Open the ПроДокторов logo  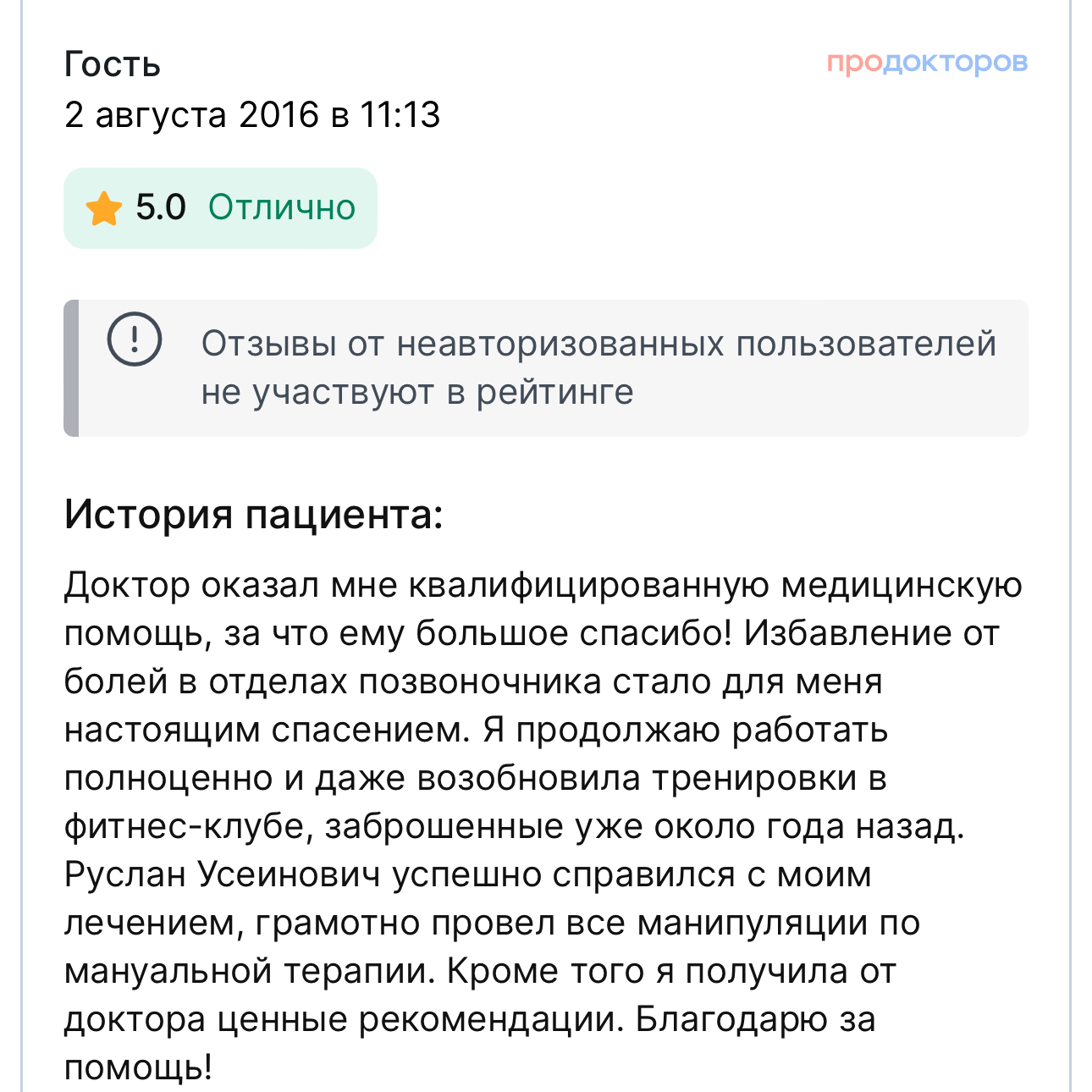click(927, 63)
